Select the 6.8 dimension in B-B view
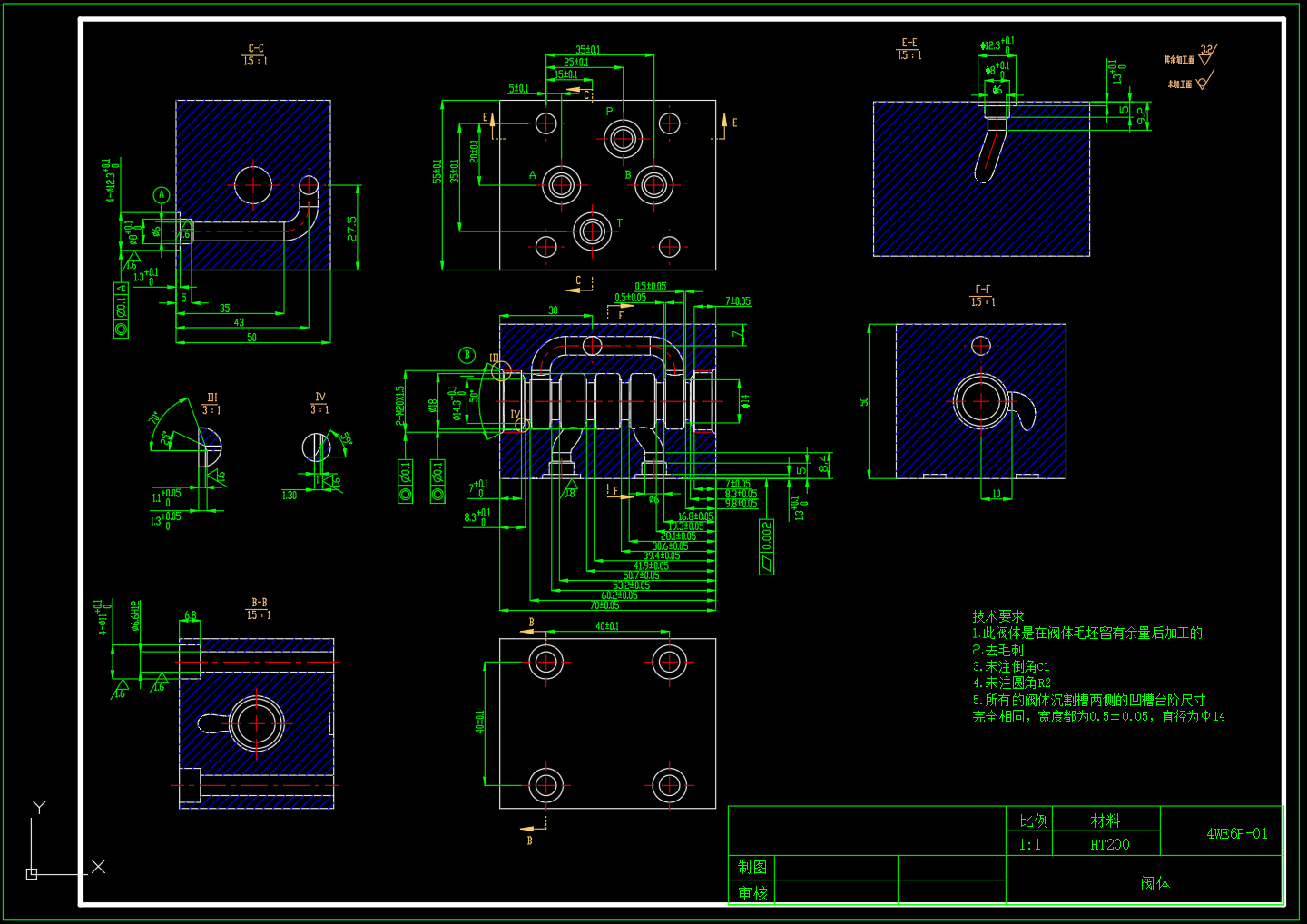The height and width of the screenshot is (924, 1307). [191, 615]
